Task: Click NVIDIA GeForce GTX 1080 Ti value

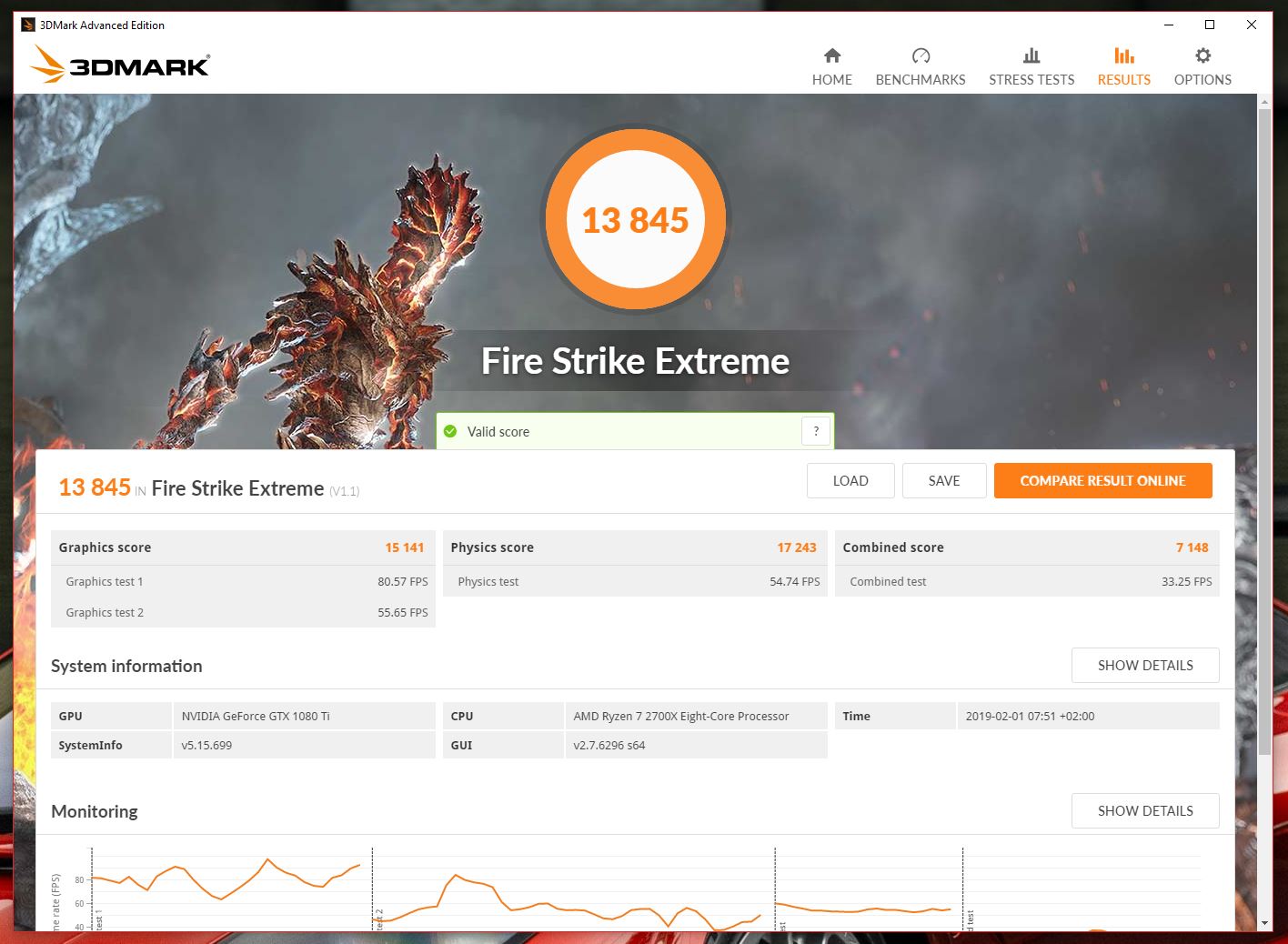Action: (x=256, y=716)
